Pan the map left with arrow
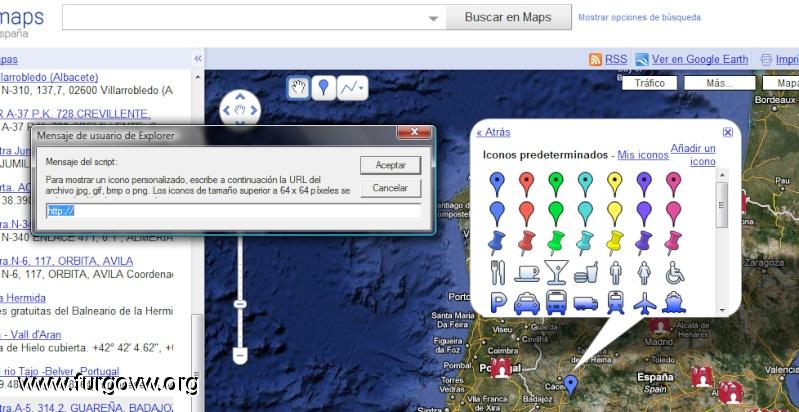 pos(227,110)
